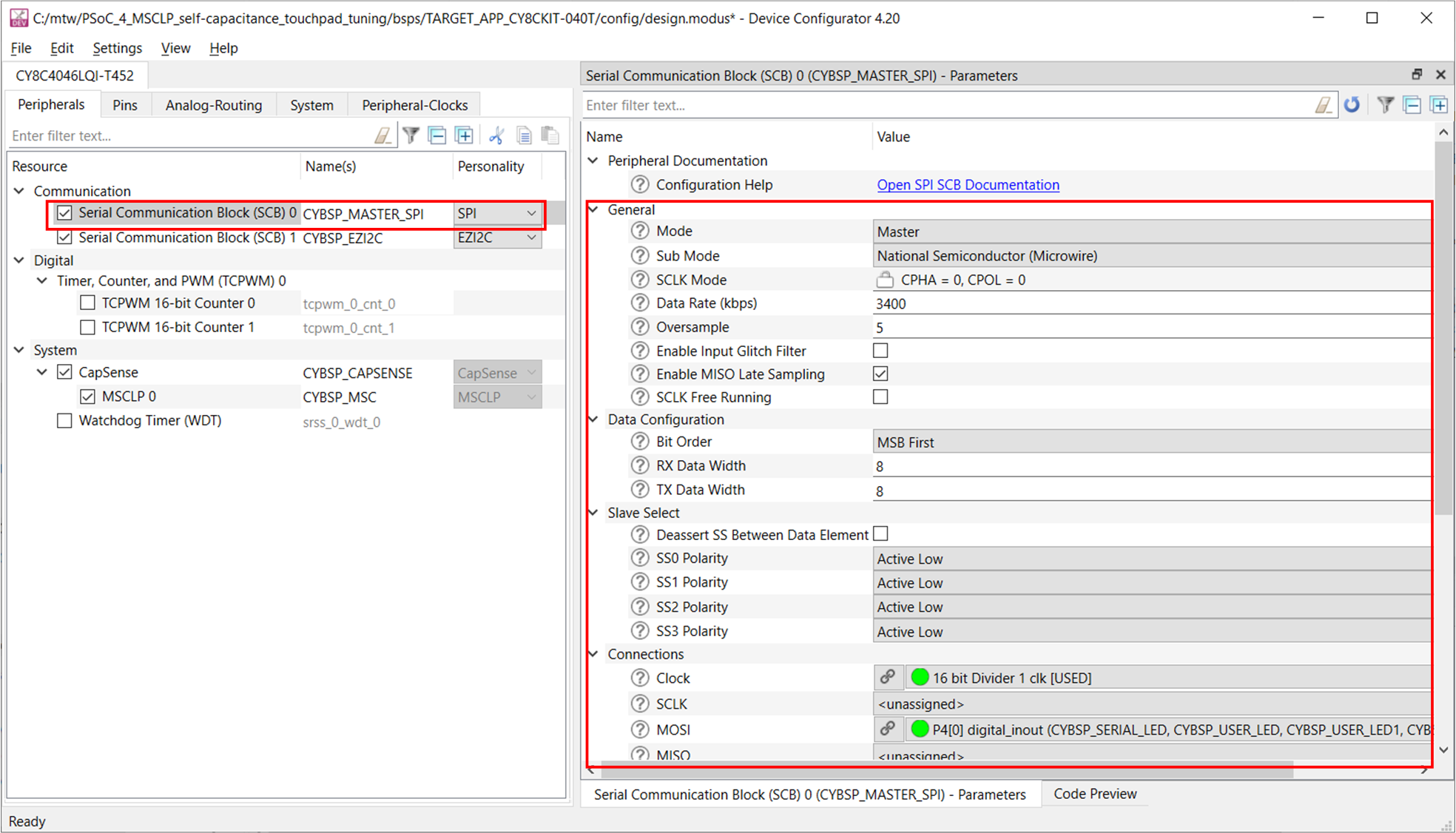Click help icon next to Oversample
Screen dimensions: 1456x833
pyautogui.click(x=640, y=326)
